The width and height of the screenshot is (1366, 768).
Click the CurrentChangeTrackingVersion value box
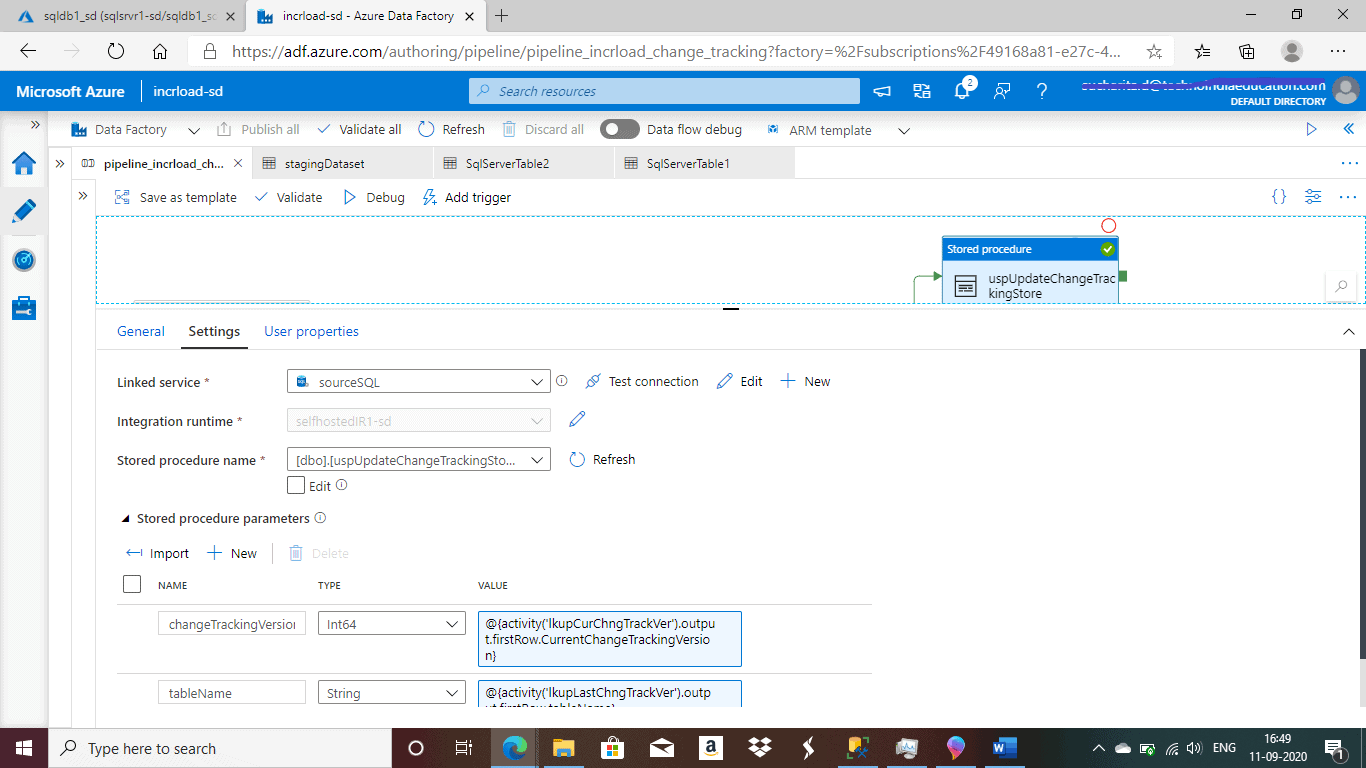(x=610, y=639)
